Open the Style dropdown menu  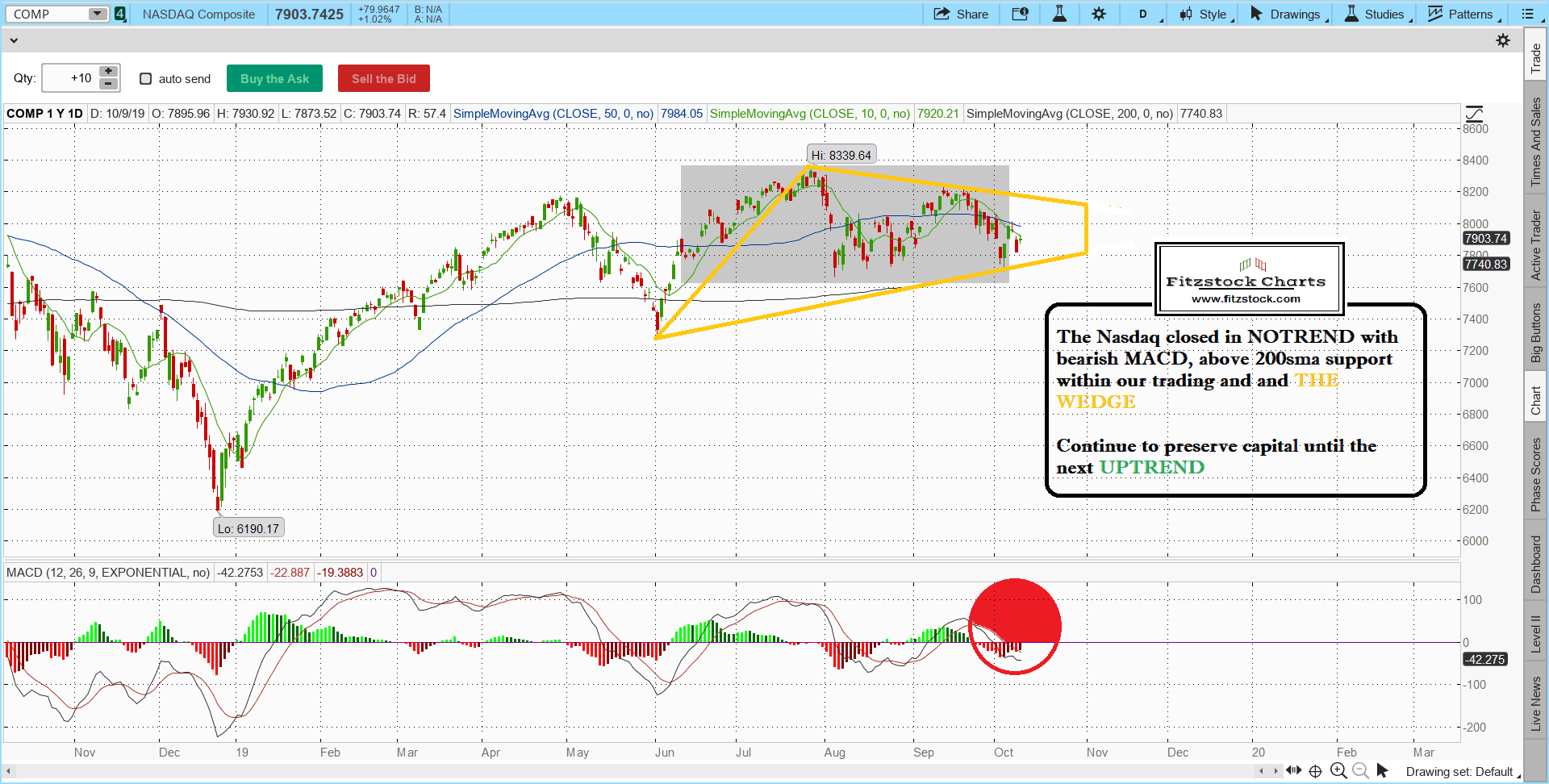(x=1206, y=14)
